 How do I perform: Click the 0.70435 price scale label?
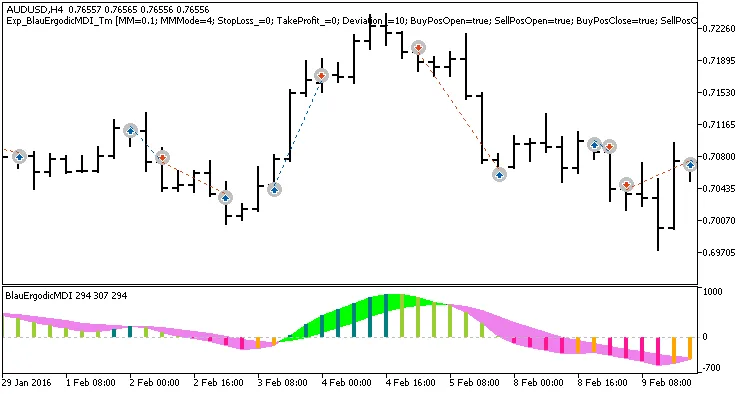pyautogui.click(x=719, y=189)
